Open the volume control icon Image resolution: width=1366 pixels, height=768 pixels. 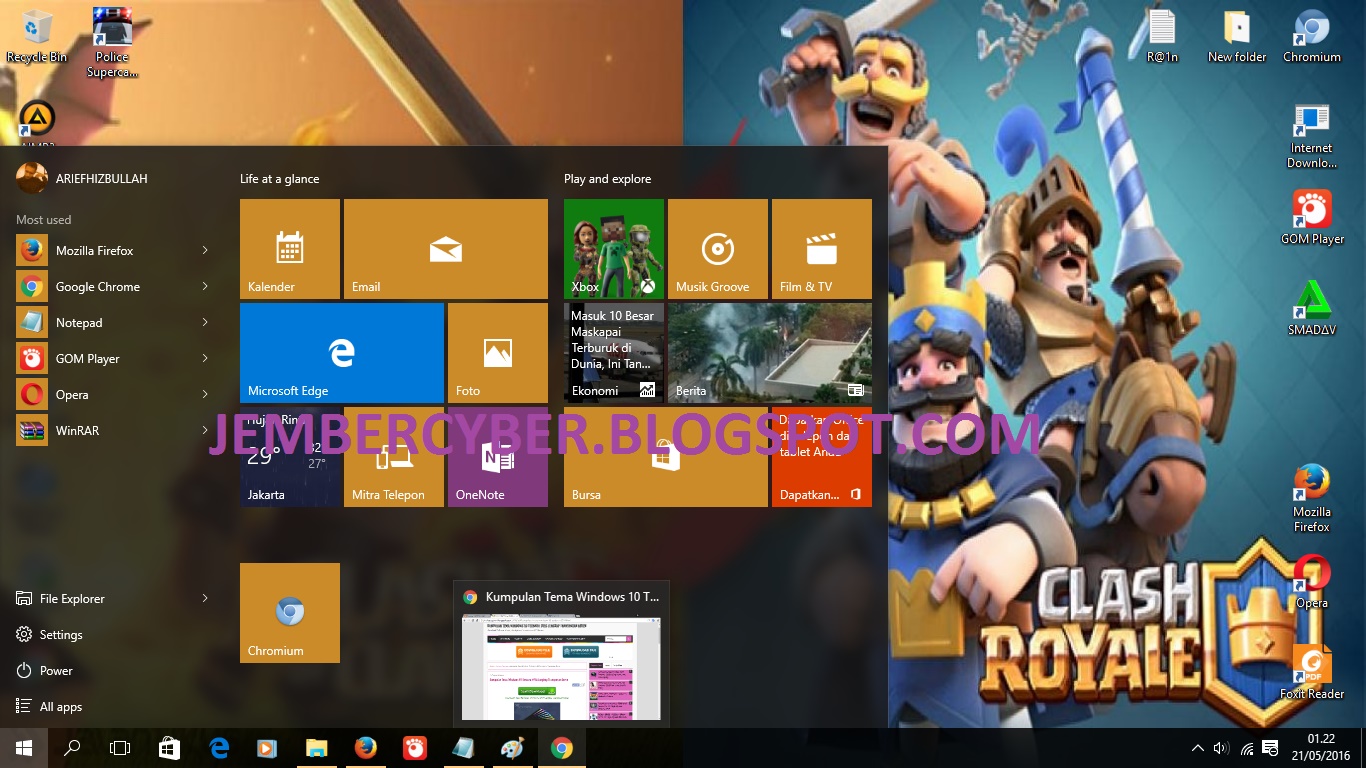point(1221,748)
